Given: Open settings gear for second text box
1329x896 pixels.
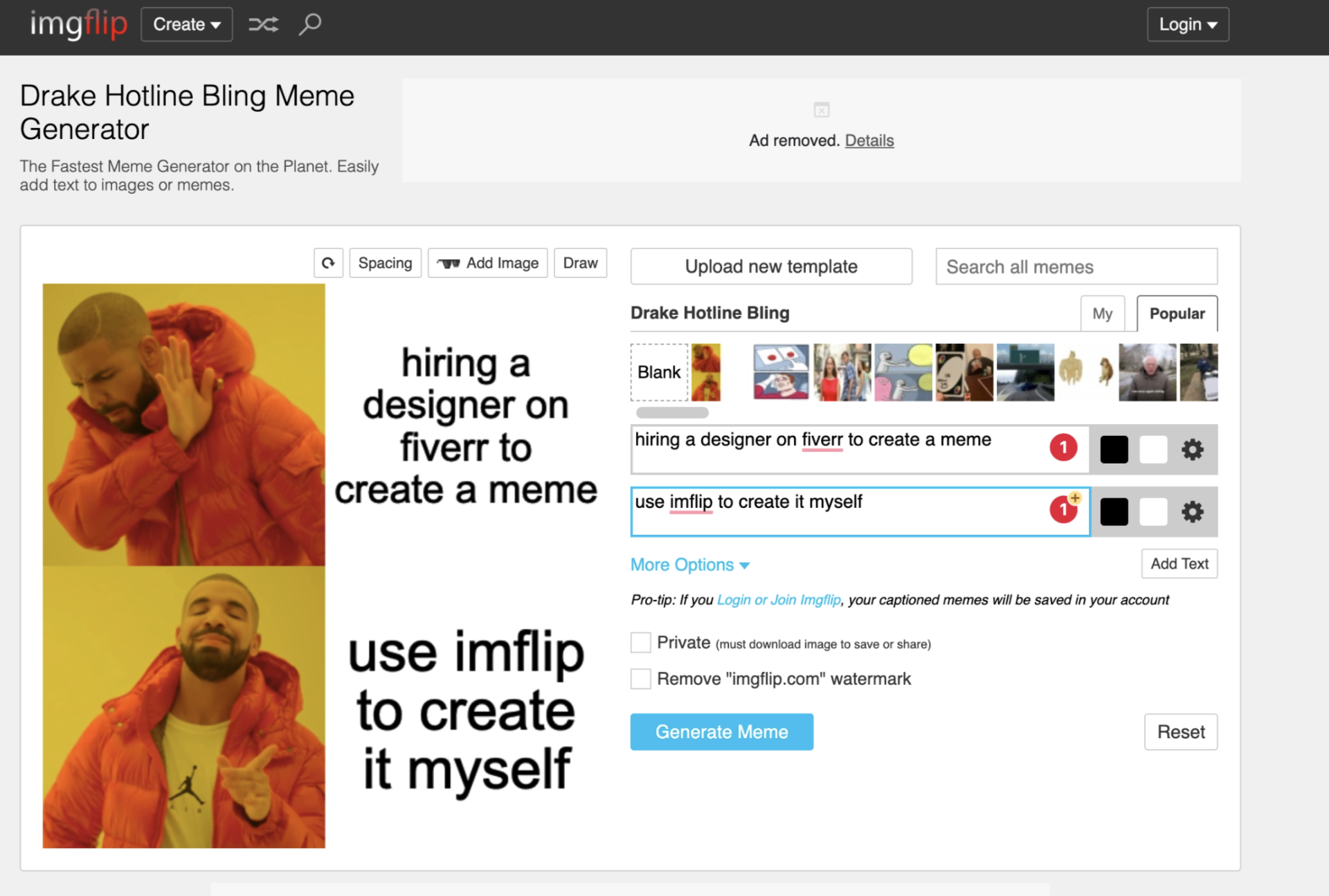Looking at the screenshot, I should 1192,512.
